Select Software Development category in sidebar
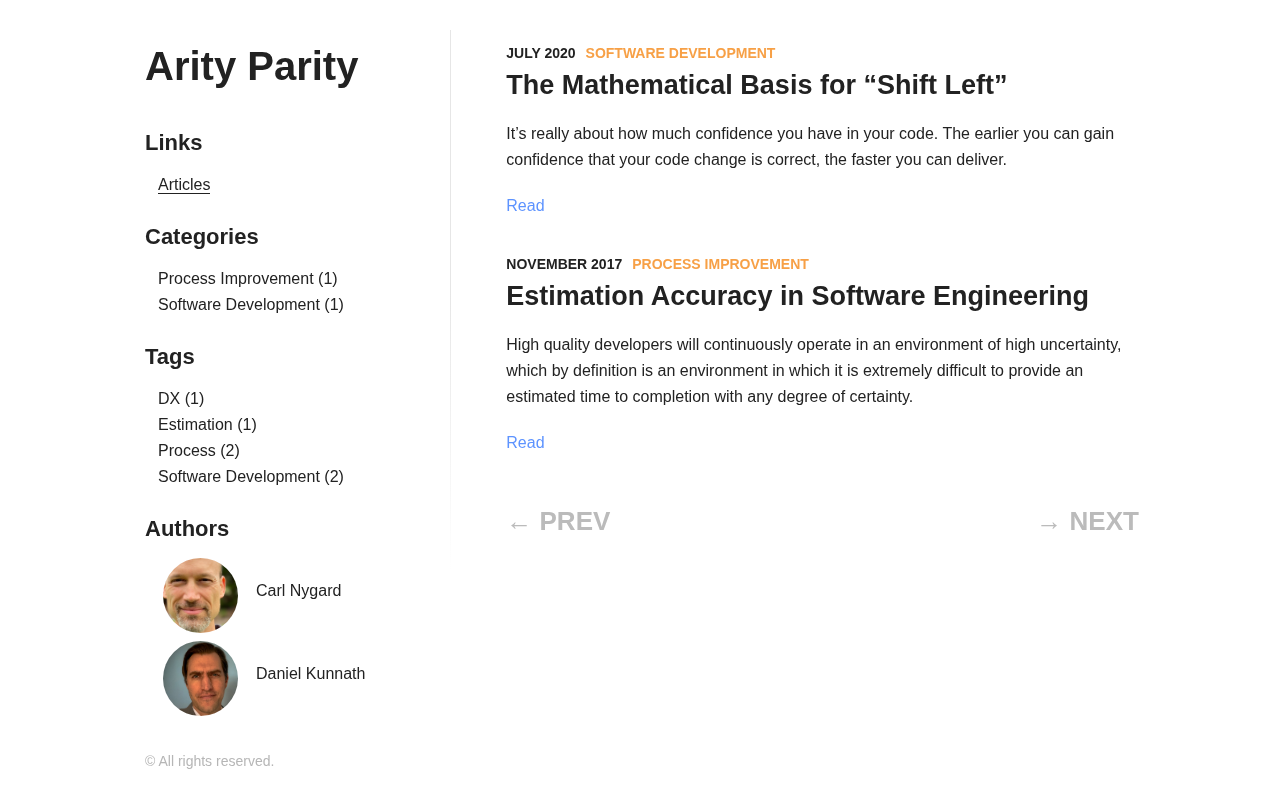This screenshot has height=800, width=1280. [x=250, y=305]
